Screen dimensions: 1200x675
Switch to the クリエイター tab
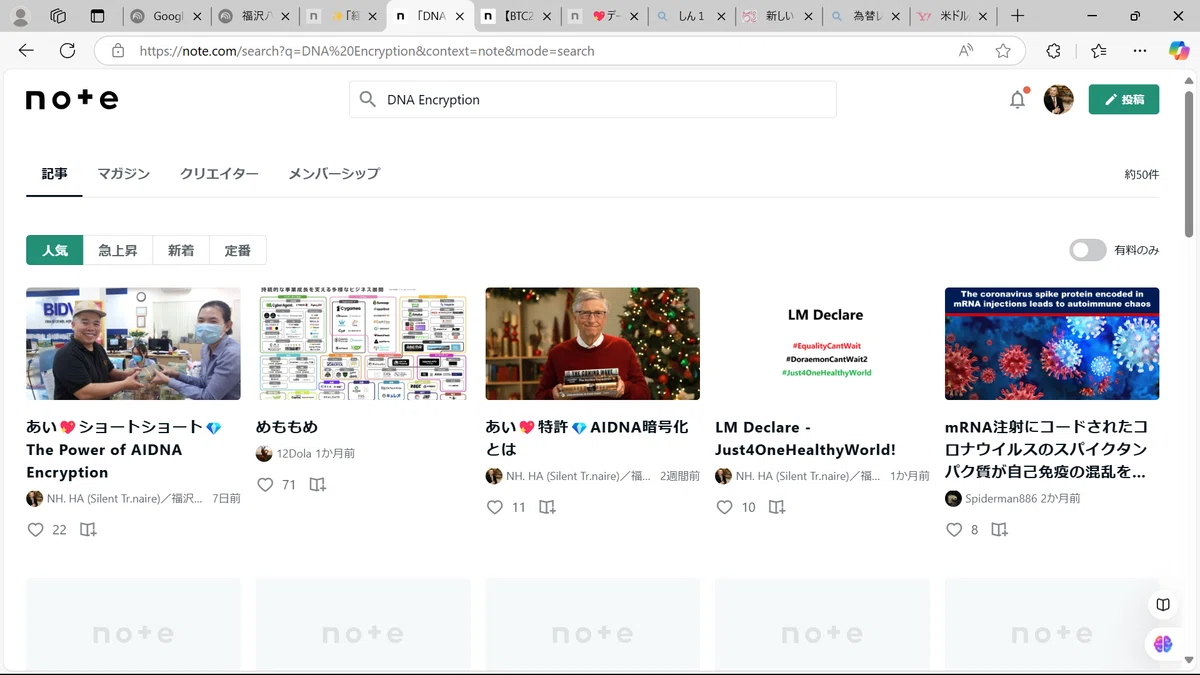point(219,174)
